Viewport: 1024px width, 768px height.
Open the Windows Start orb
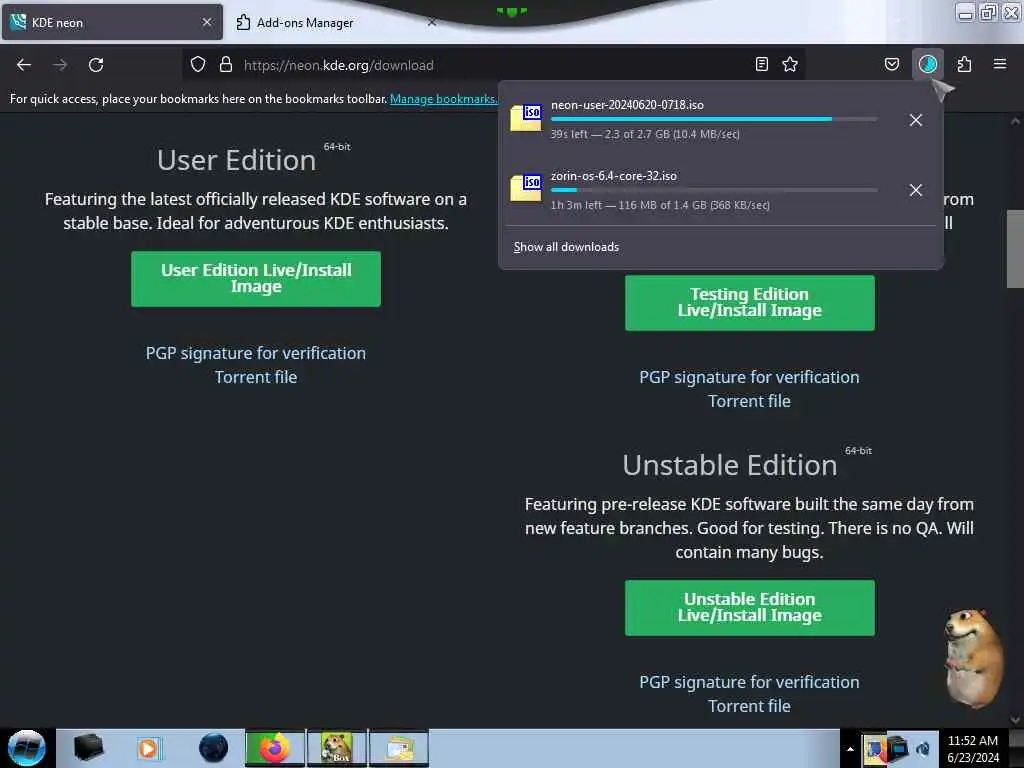point(27,748)
